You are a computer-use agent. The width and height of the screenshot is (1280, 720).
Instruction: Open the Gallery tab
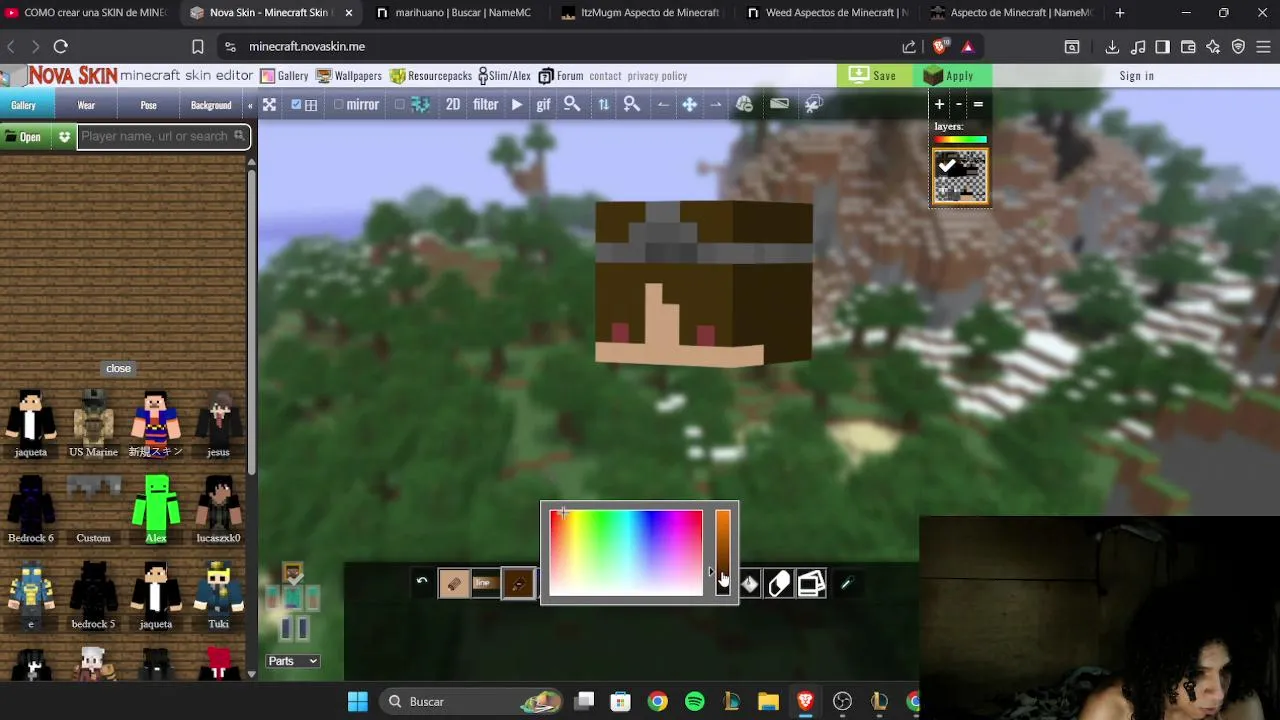tap(23, 105)
